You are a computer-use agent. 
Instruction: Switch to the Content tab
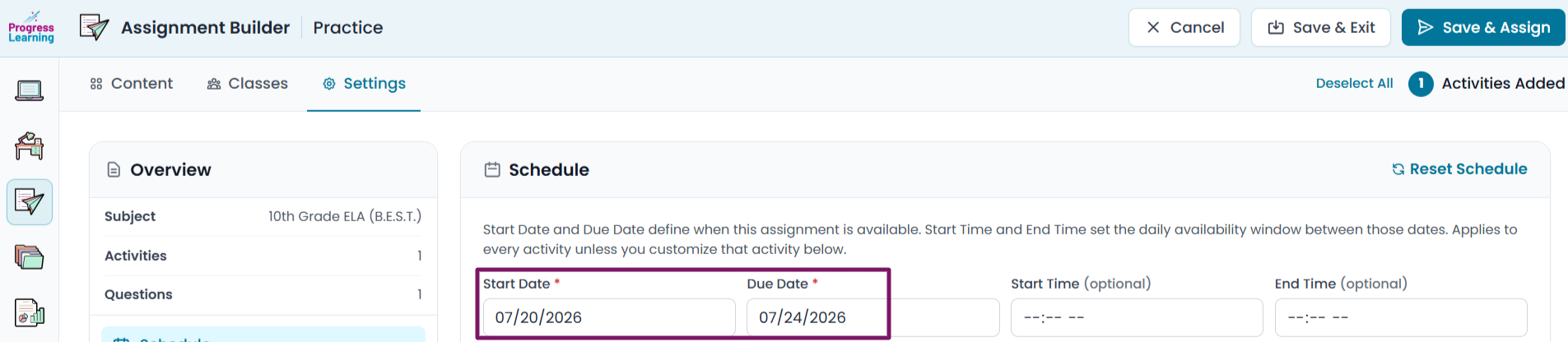(132, 83)
